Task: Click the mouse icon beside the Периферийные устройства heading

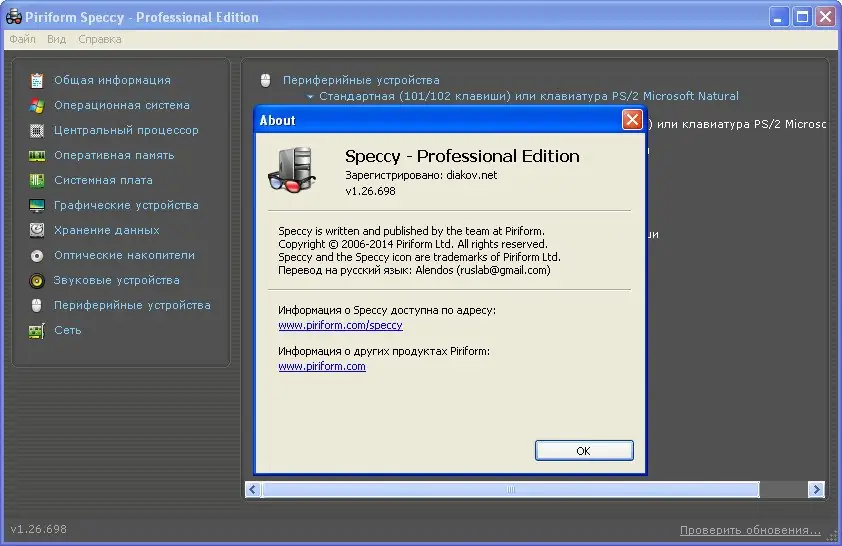Action: pos(265,81)
